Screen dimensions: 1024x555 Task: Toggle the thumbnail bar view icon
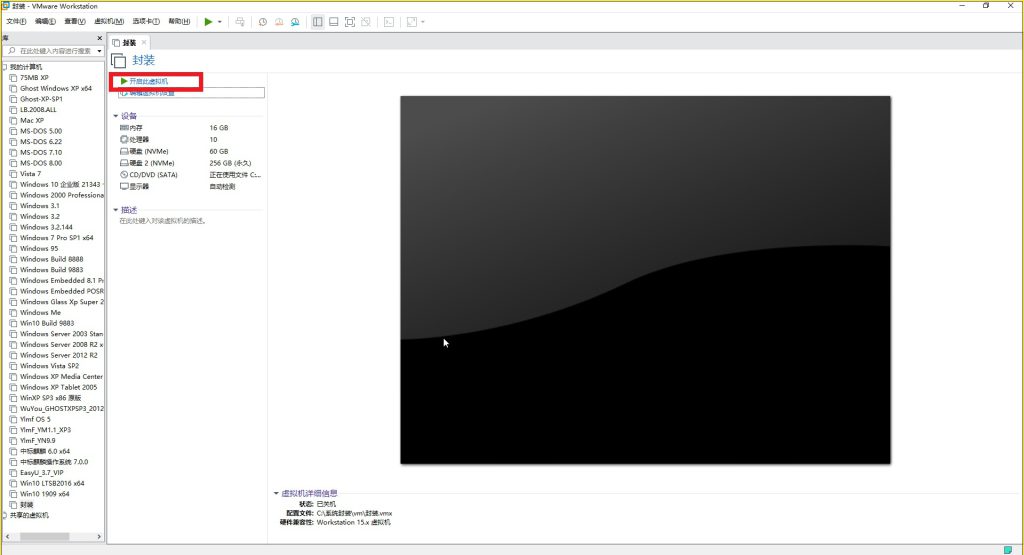click(333, 21)
